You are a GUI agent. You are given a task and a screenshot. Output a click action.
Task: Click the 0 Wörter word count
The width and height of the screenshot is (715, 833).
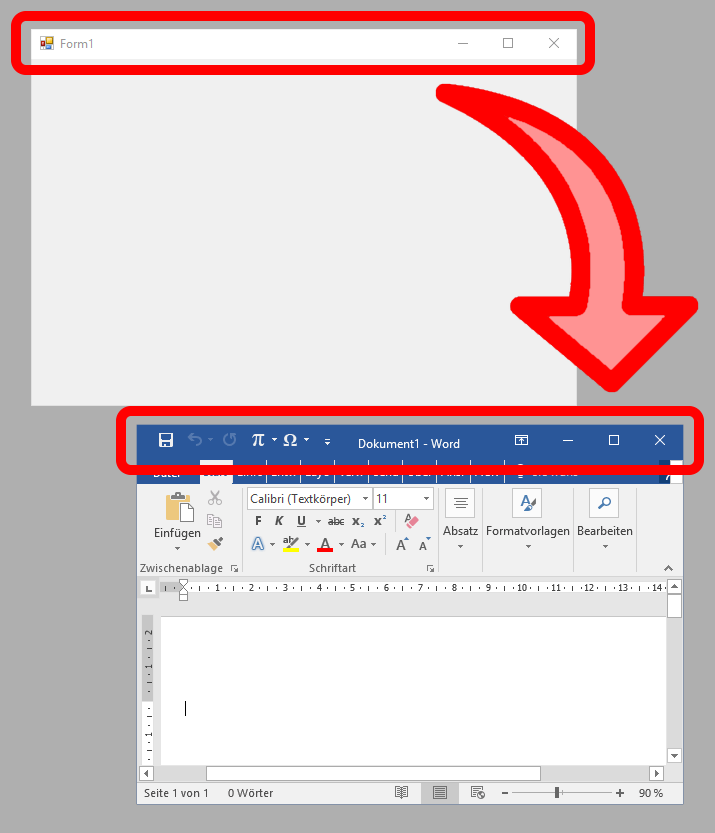tap(250, 793)
